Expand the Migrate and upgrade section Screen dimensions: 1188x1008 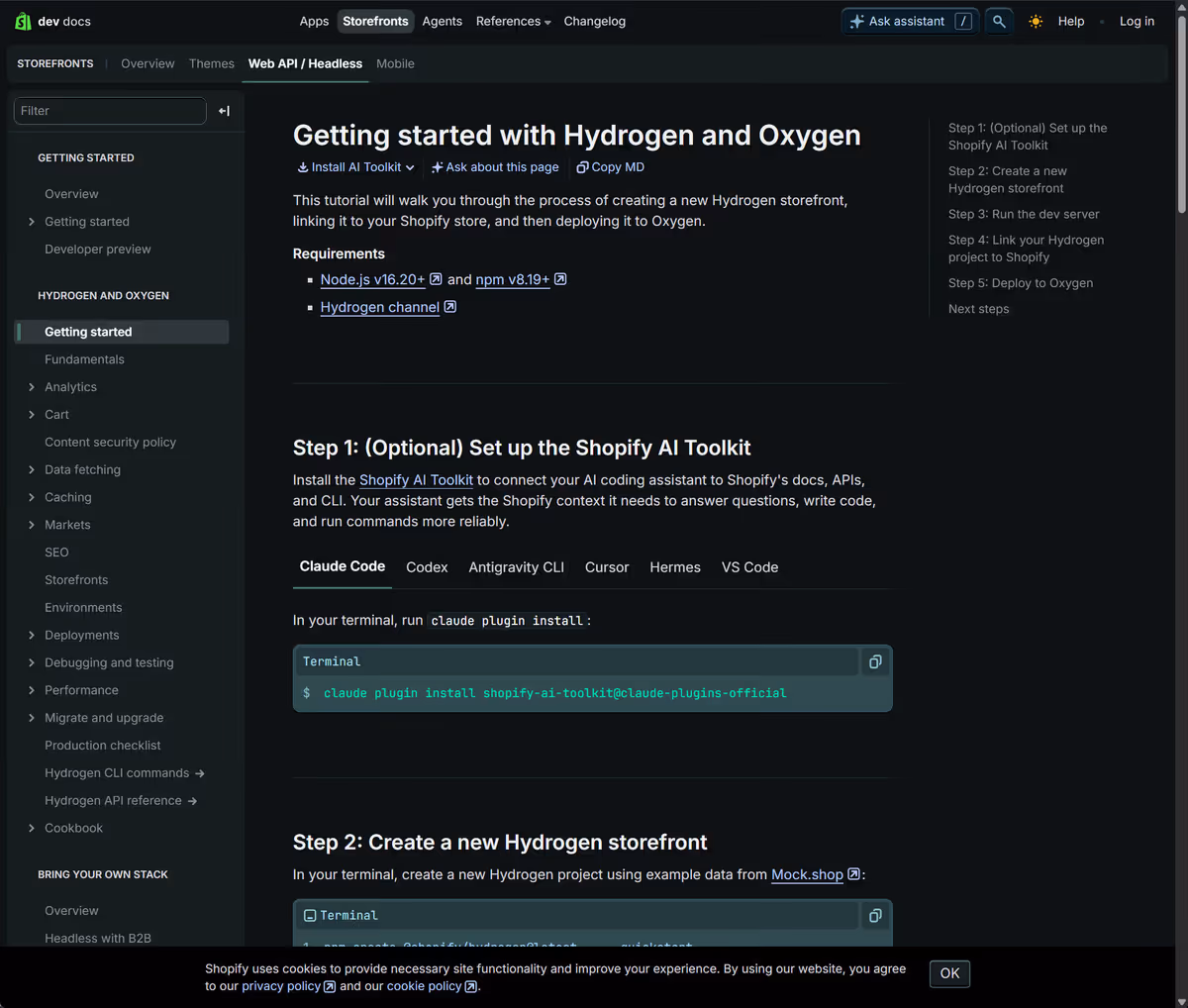32,718
